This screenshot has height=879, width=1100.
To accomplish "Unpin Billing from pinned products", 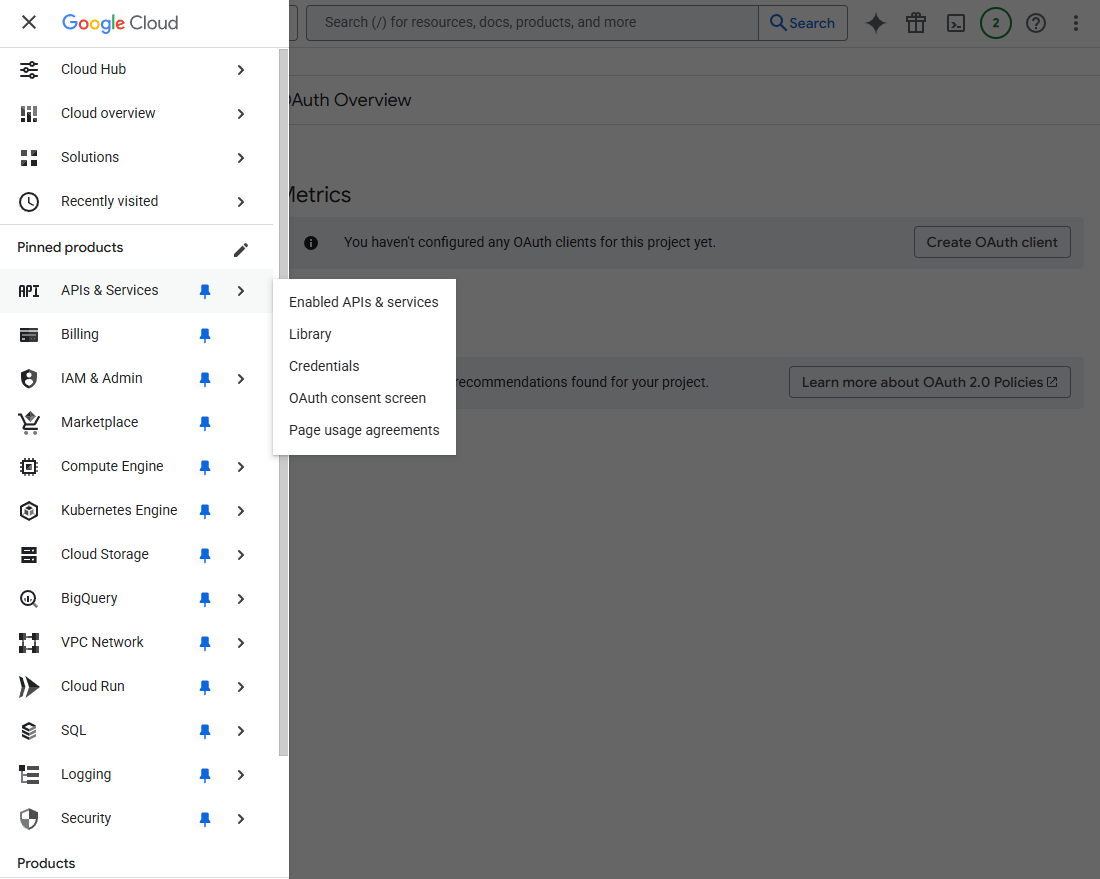I will tap(205, 335).
